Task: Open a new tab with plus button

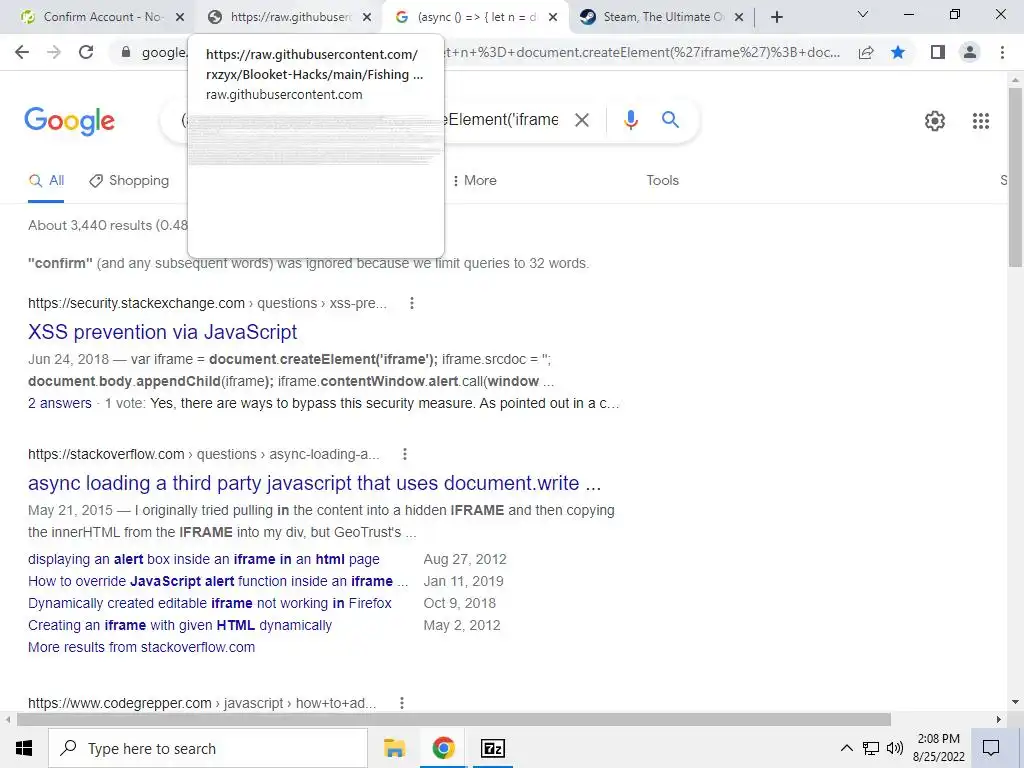Action: click(x=776, y=18)
